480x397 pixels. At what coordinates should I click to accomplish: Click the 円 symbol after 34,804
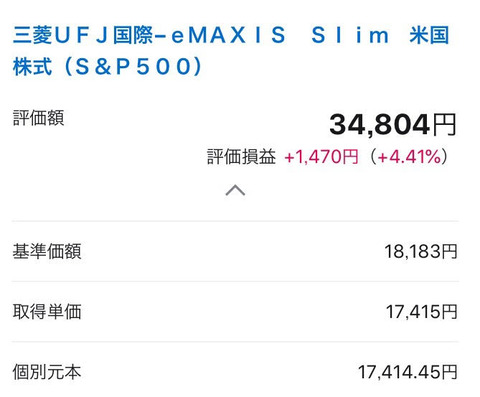pyautogui.click(x=444, y=125)
